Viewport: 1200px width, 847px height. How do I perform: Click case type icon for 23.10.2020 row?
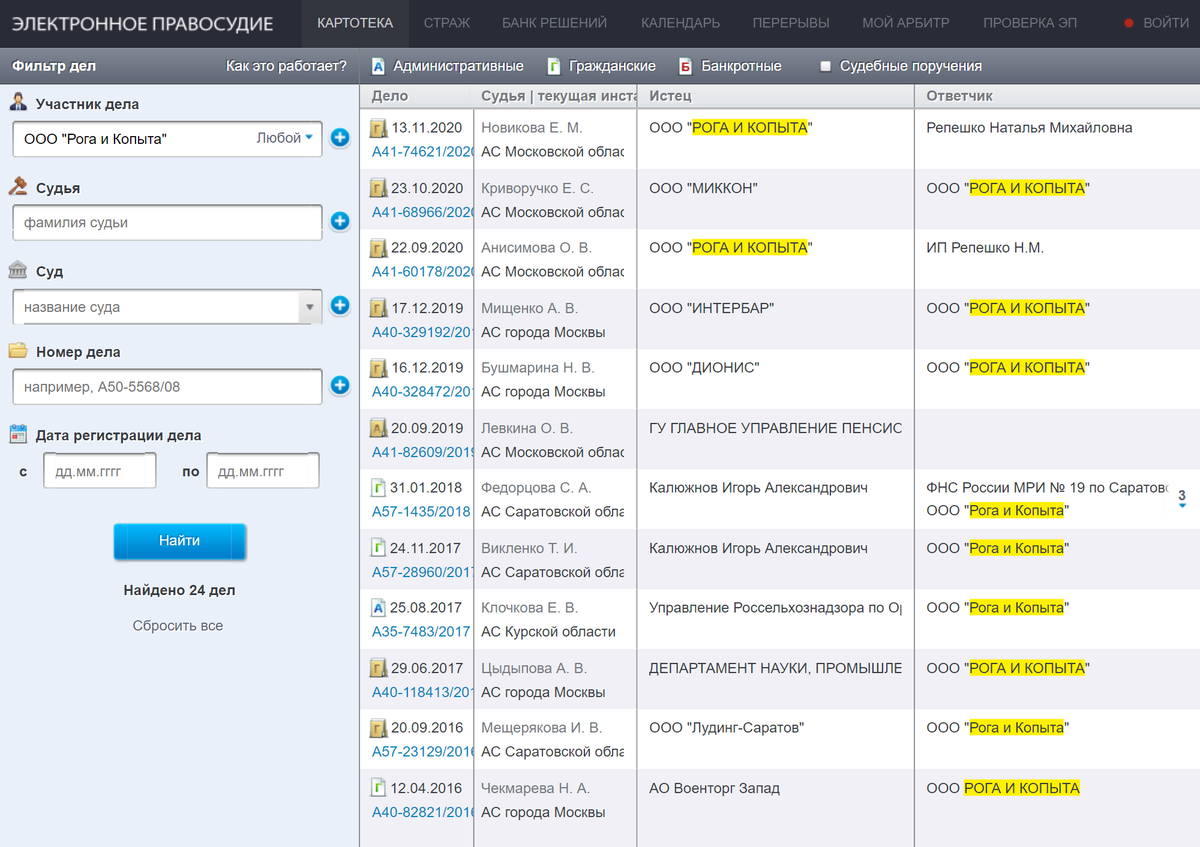tap(379, 188)
